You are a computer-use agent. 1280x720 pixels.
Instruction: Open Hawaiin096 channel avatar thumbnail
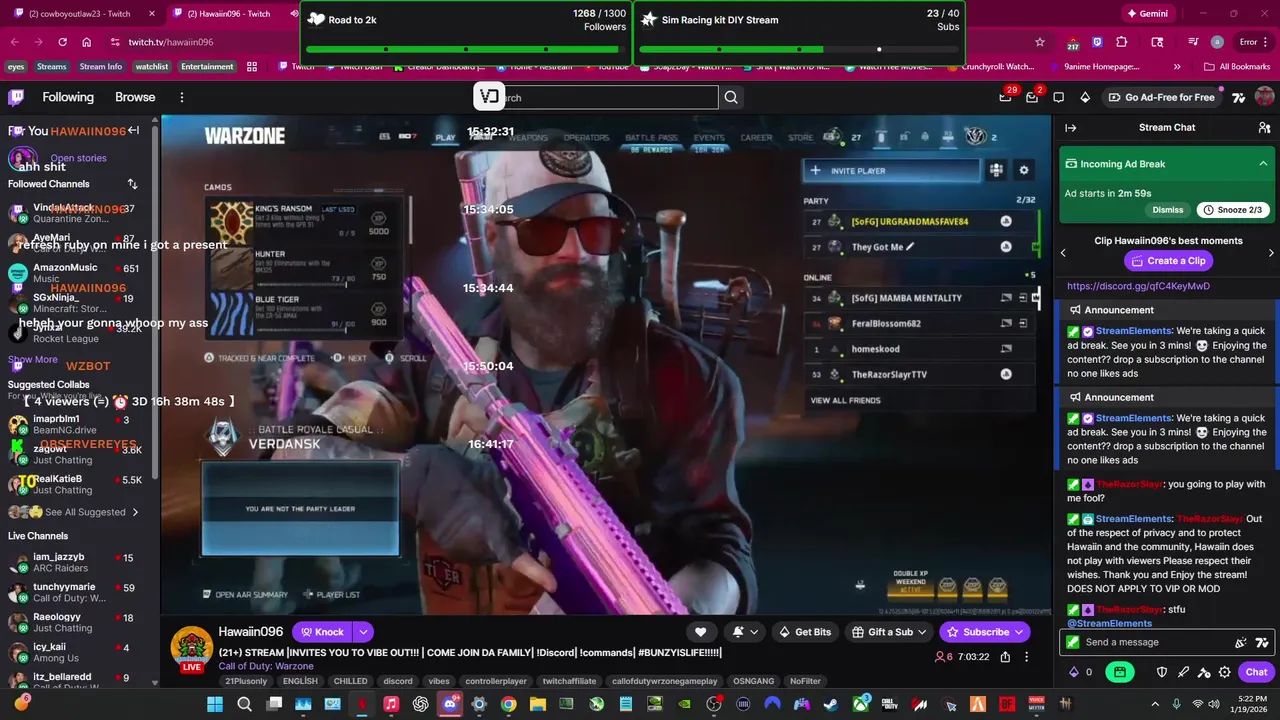click(190, 648)
